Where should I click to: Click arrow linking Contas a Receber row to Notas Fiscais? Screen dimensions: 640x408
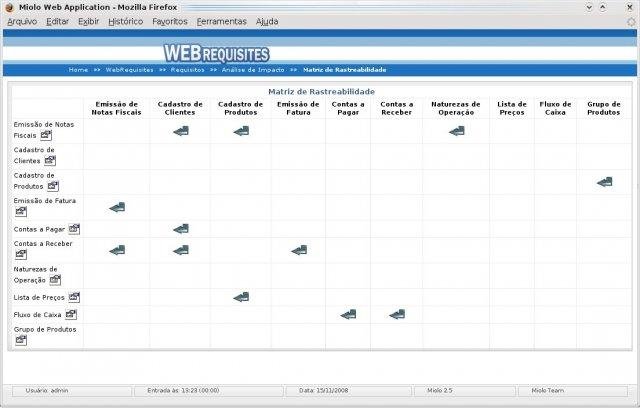[117, 250]
